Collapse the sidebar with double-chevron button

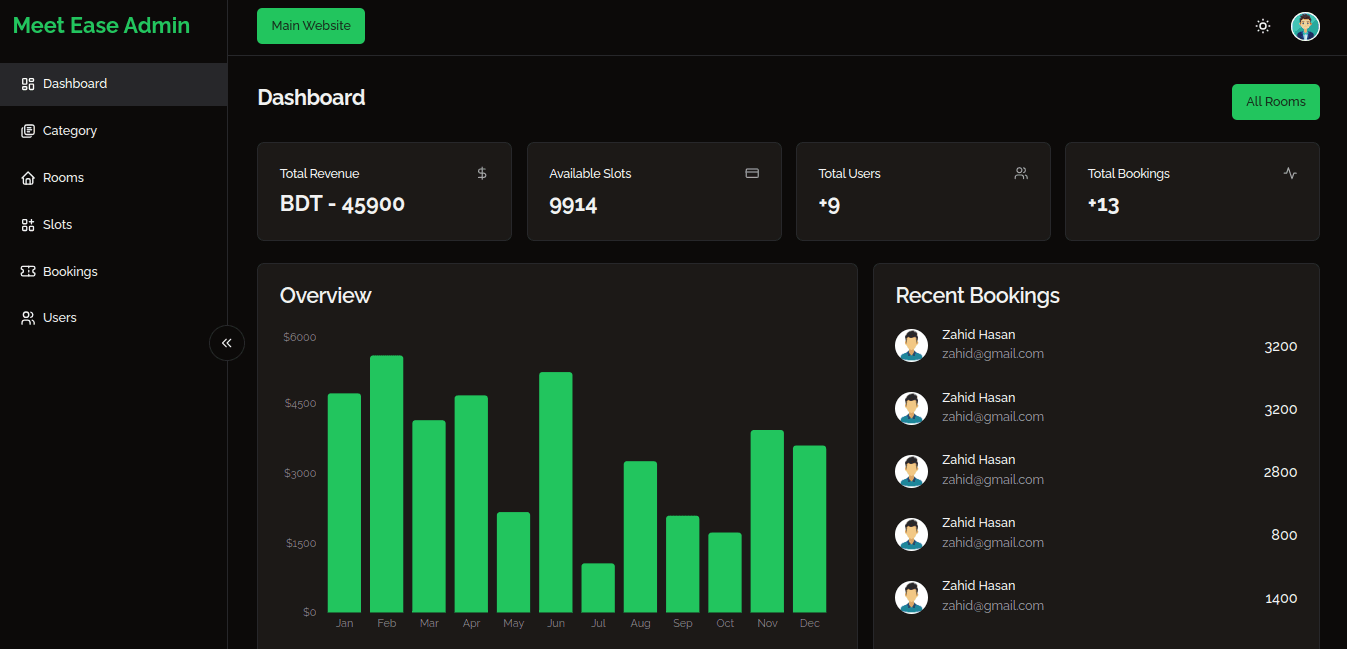click(227, 343)
